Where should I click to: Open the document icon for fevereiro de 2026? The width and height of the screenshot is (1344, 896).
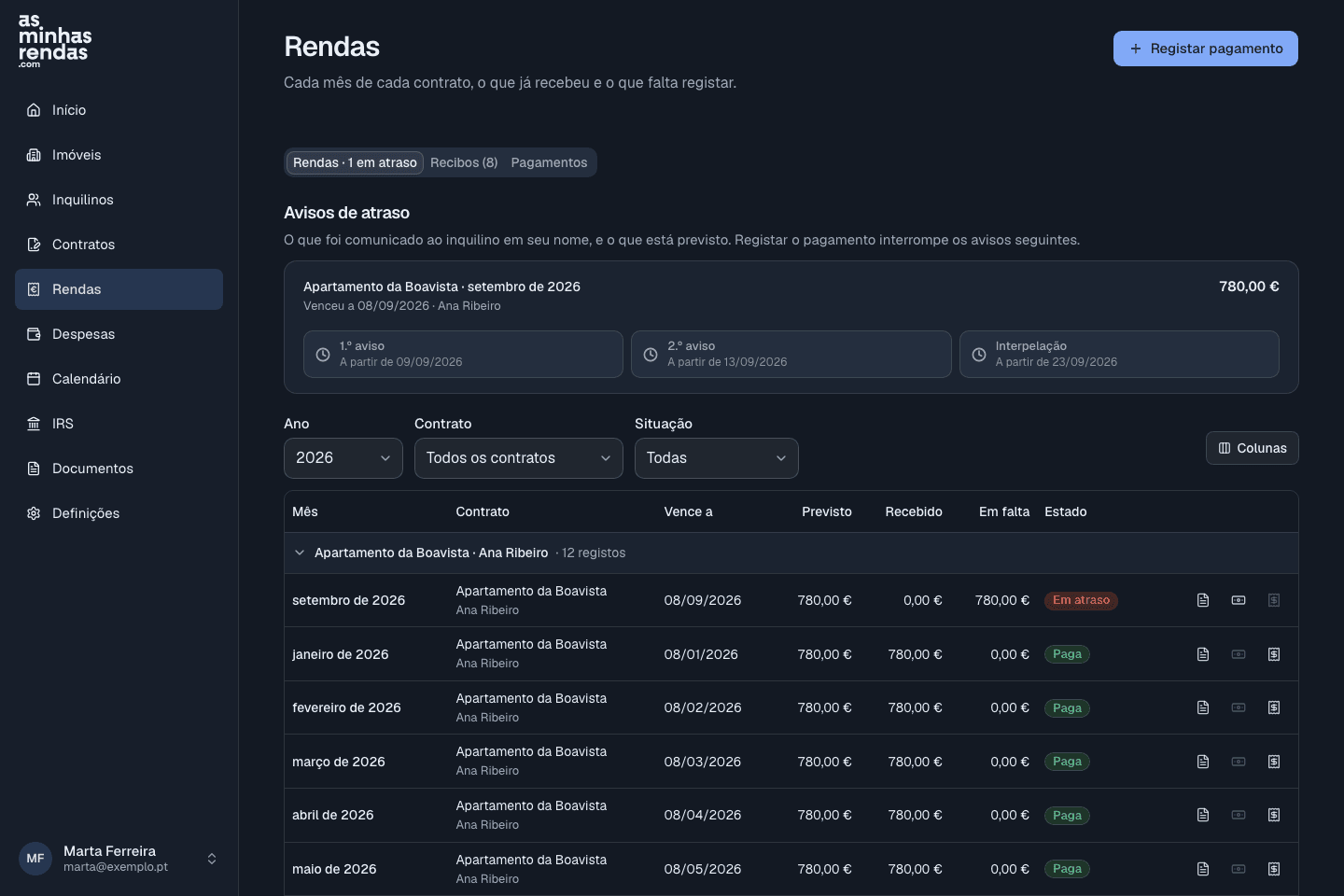1203,707
